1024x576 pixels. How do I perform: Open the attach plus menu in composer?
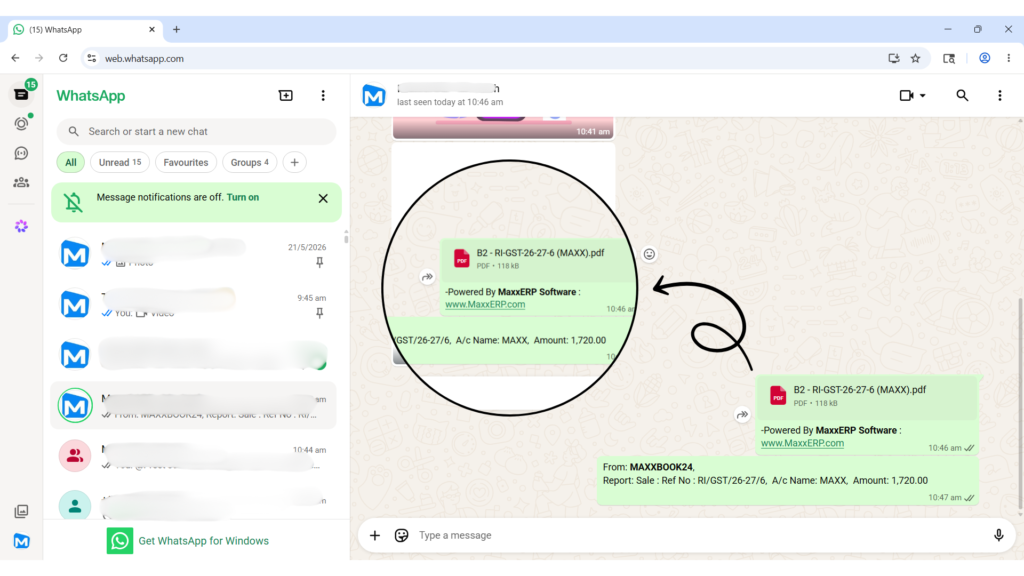[375, 536]
